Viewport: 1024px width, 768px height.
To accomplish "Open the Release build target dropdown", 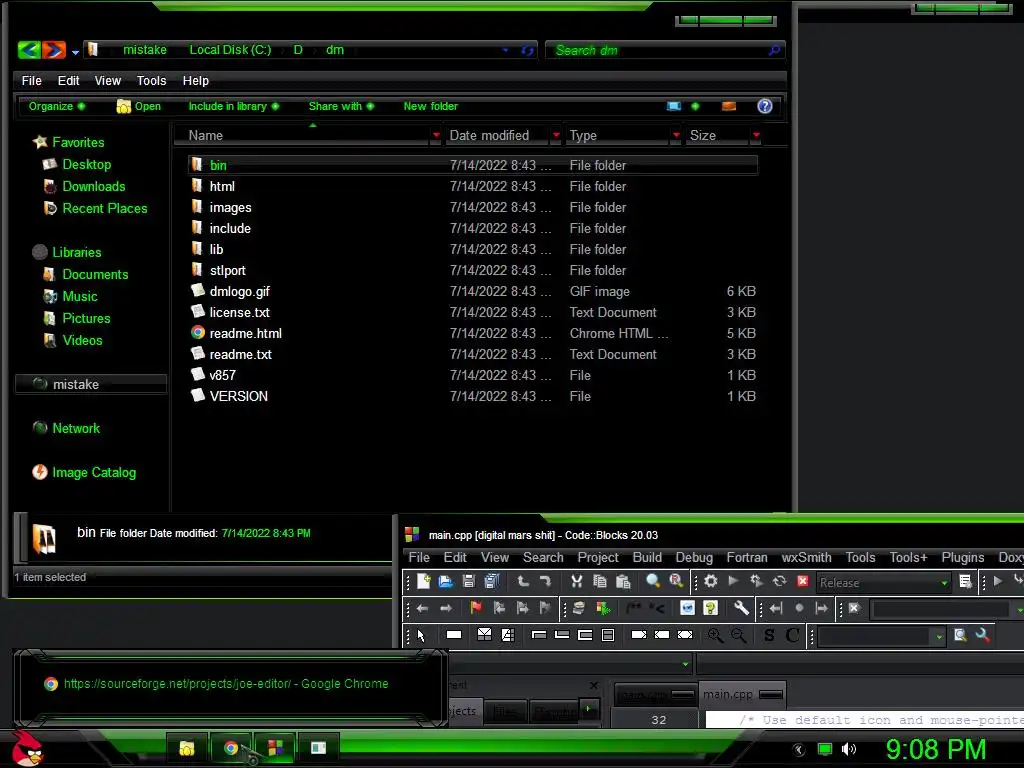I will 944,583.
